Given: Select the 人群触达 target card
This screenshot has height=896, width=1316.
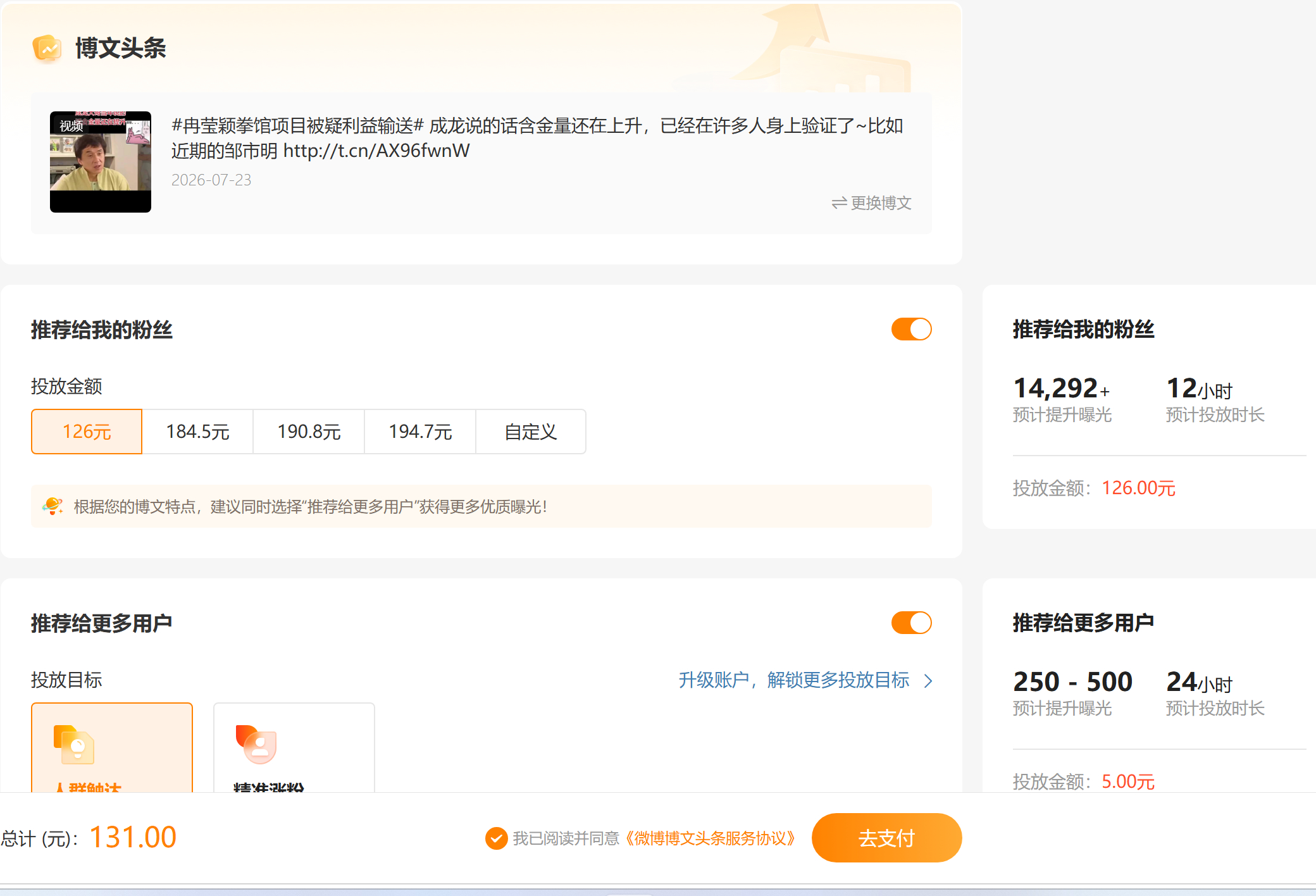Looking at the screenshot, I should pyautogui.click(x=112, y=747).
